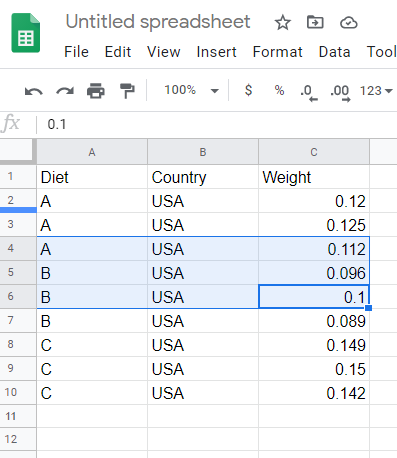Click the Redo arrow icon
397x458 pixels.
click(x=65, y=91)
